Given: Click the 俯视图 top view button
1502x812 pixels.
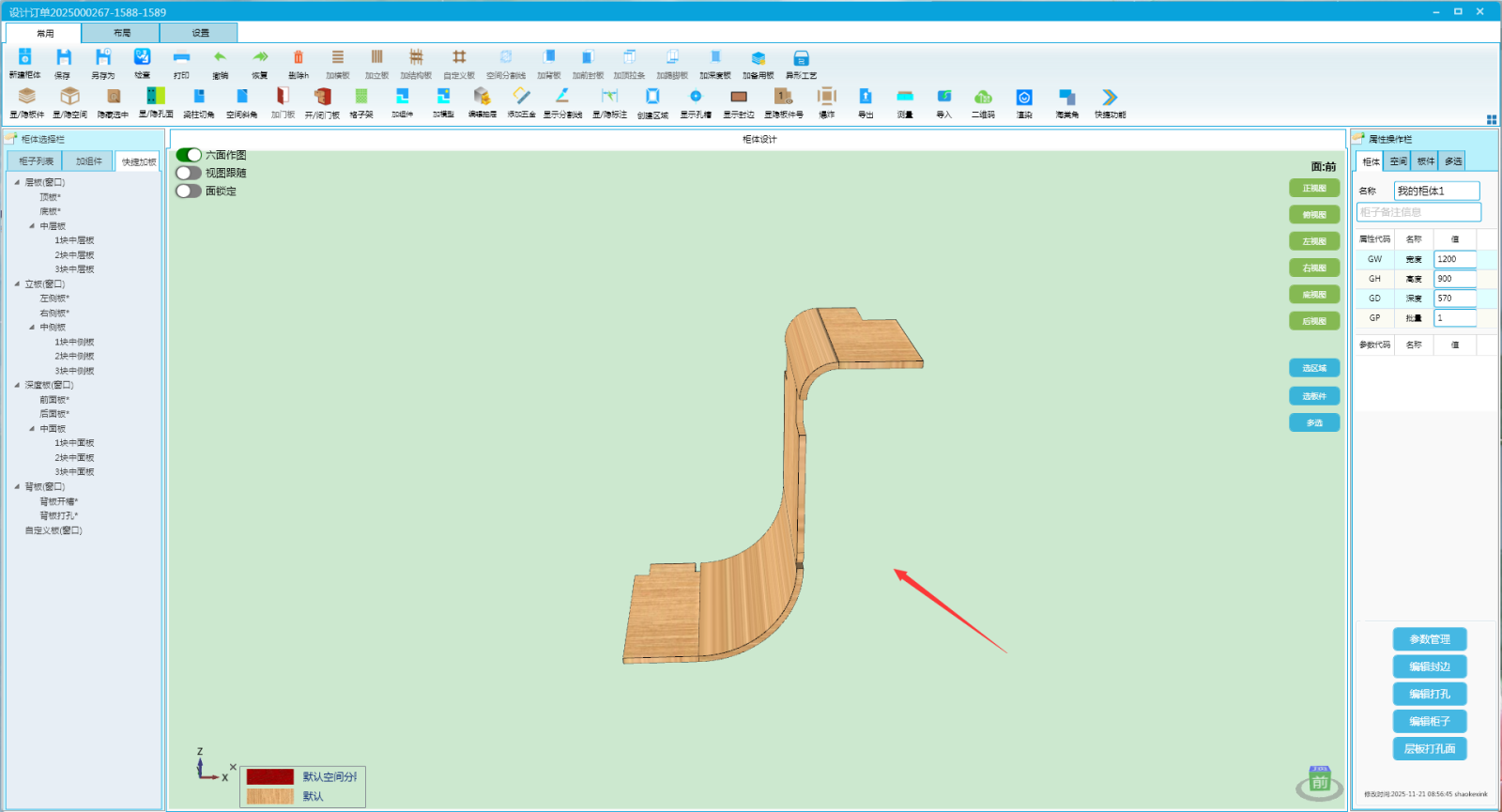Looking at the screenshot, I should pos(1314,215).
